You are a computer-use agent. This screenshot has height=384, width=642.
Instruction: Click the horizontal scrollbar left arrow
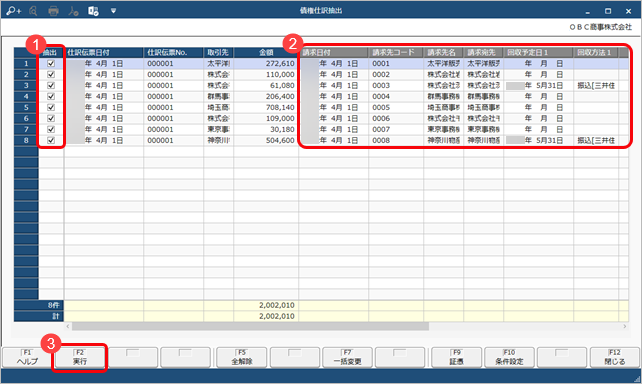(x=68, y=326)
